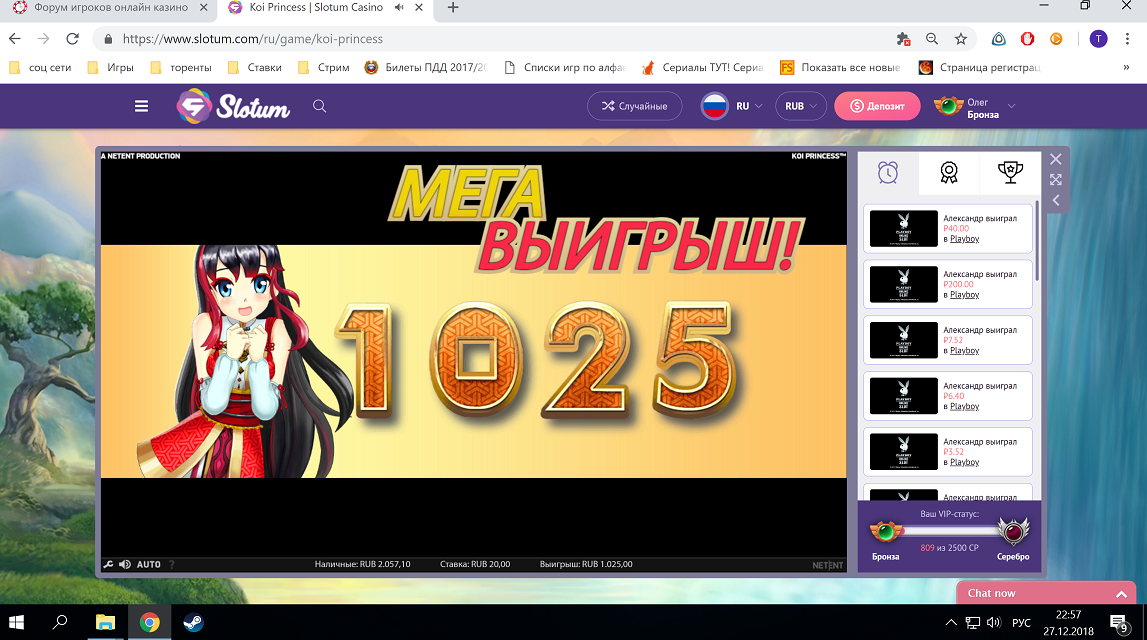
Task: Open the Игры bookmark folder
Action: tap(110, 67)
